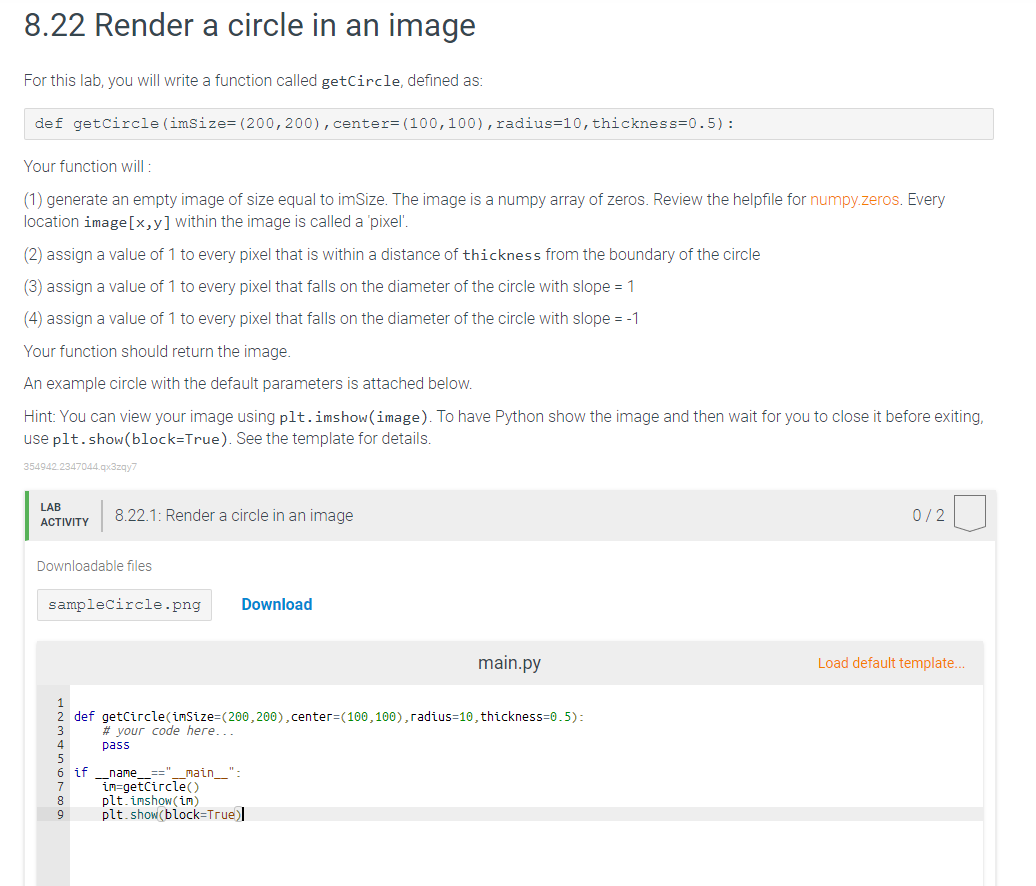Open the Load default template option

click(x=890, y=662)
